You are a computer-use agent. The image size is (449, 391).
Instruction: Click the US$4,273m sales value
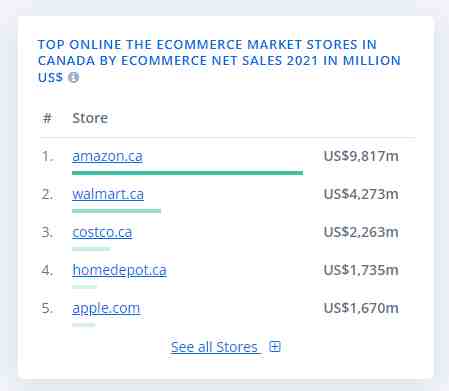361,194
